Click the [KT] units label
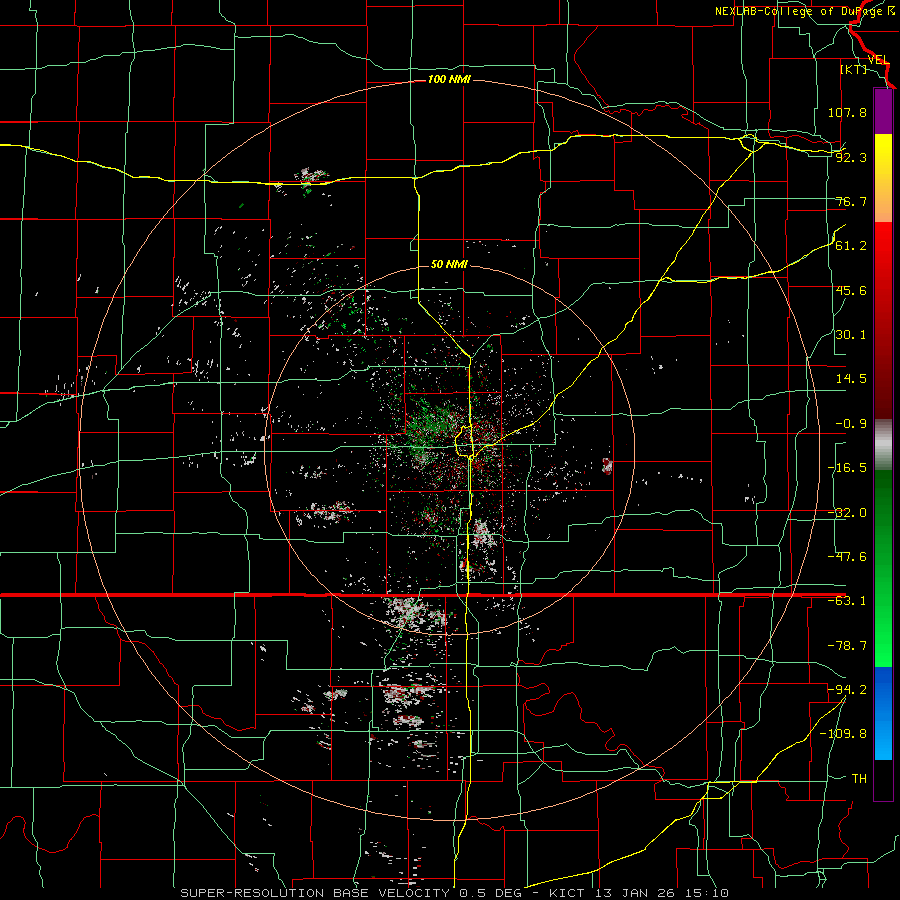 click(853, 70)
